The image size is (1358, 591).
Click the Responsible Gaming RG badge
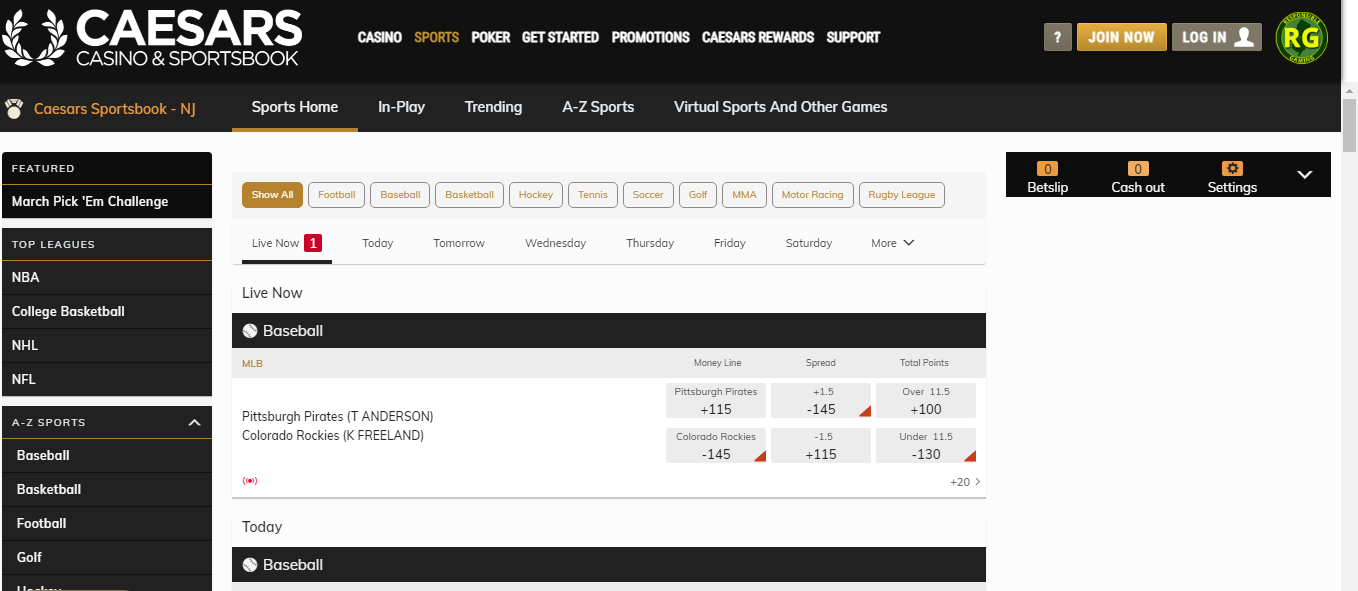pos(1302,38)
